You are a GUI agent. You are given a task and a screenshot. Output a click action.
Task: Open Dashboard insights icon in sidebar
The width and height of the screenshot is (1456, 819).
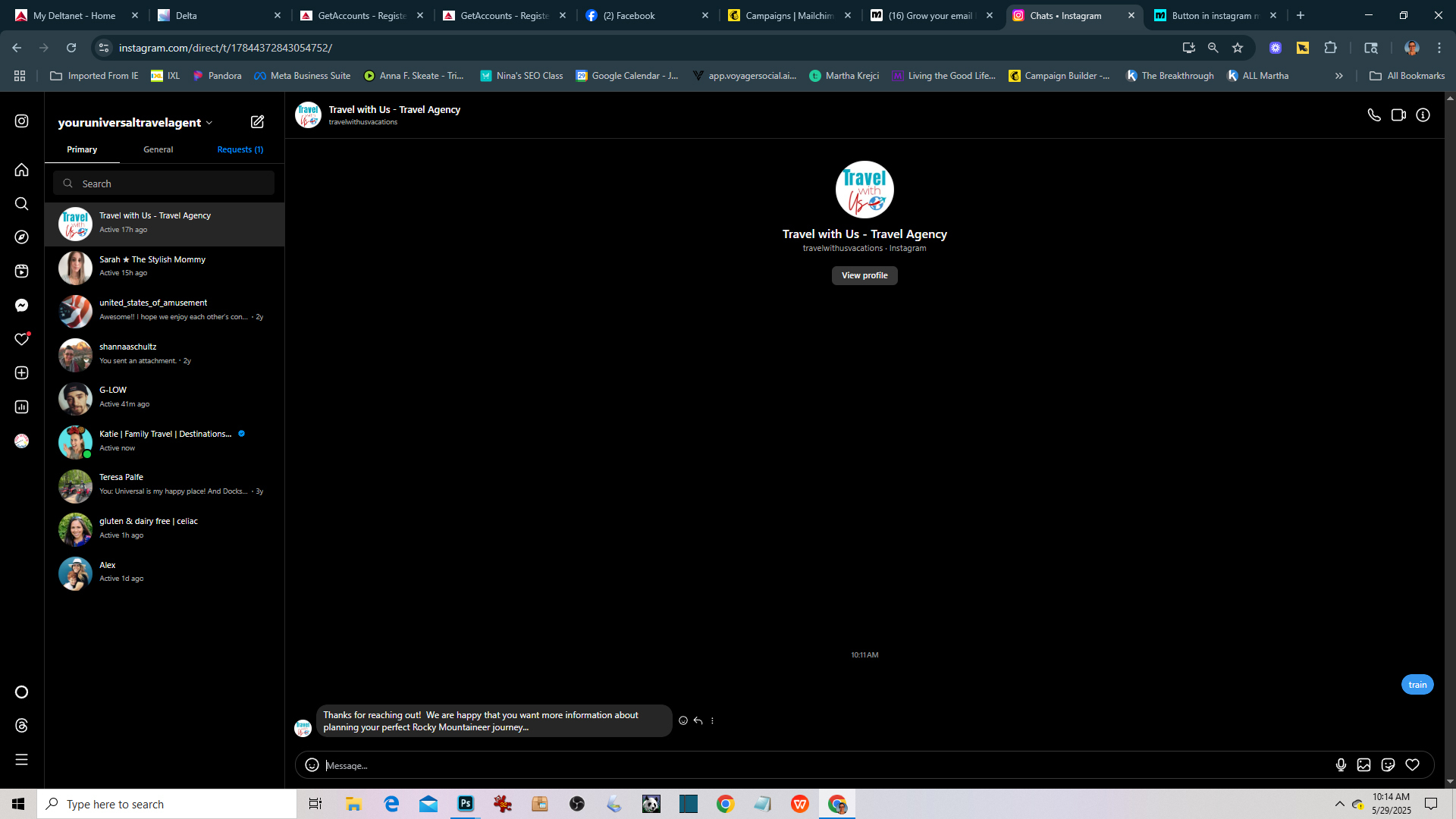click(x=21, y=407)
